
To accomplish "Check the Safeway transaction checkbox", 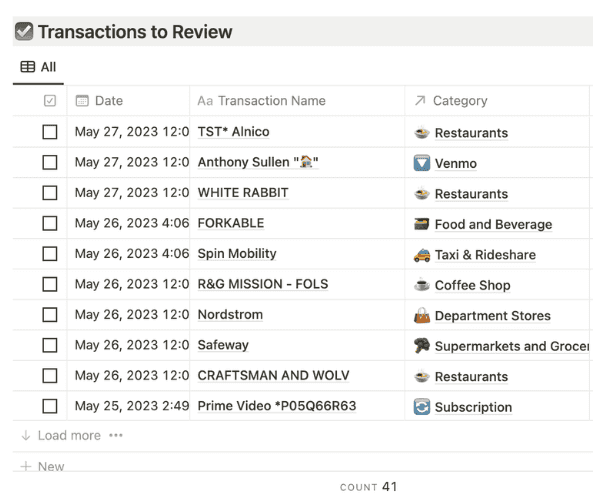I will coord(50,345).
